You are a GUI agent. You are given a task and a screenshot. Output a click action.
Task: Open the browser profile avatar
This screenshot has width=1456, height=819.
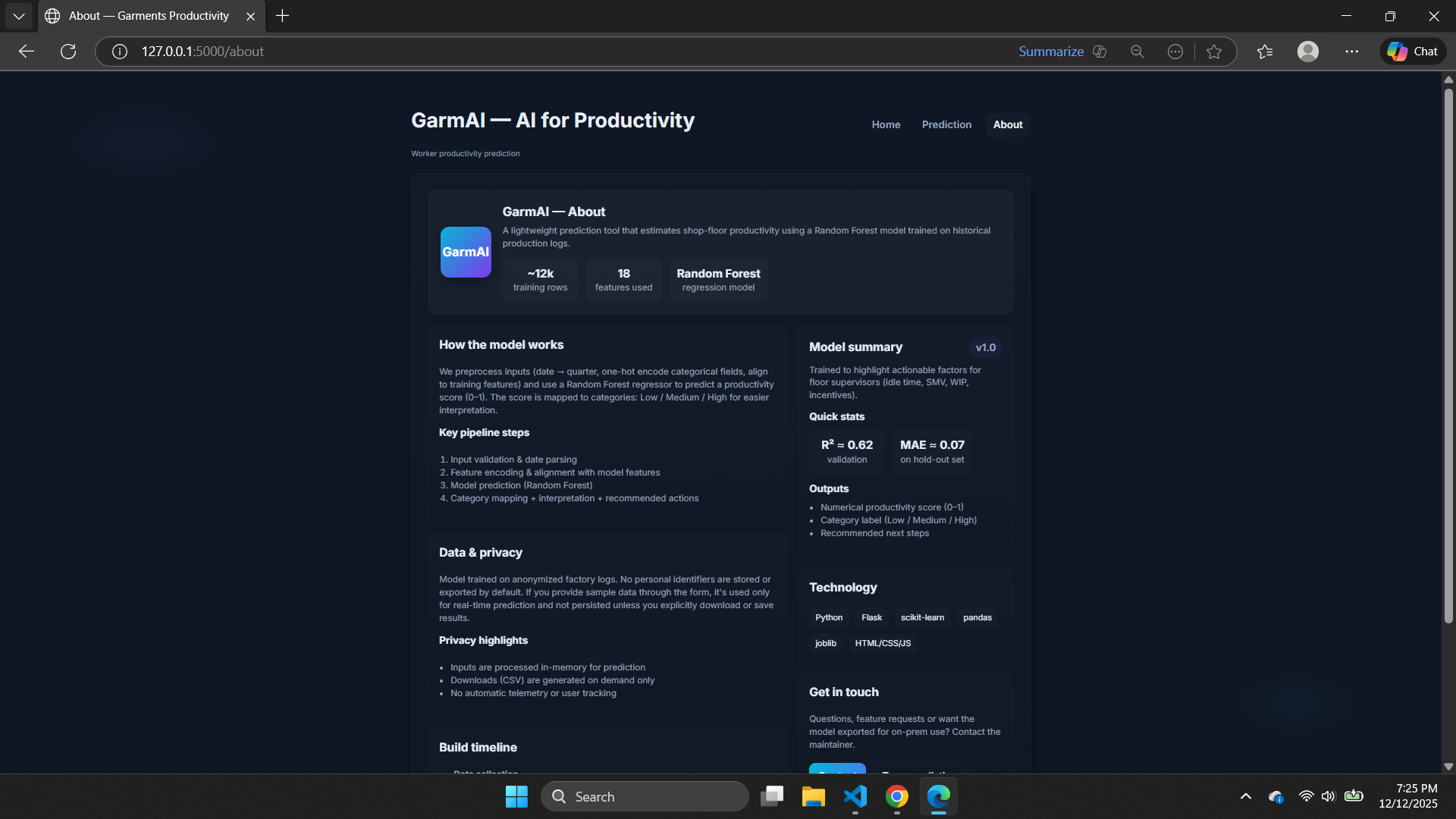[x=1307, y=52]
